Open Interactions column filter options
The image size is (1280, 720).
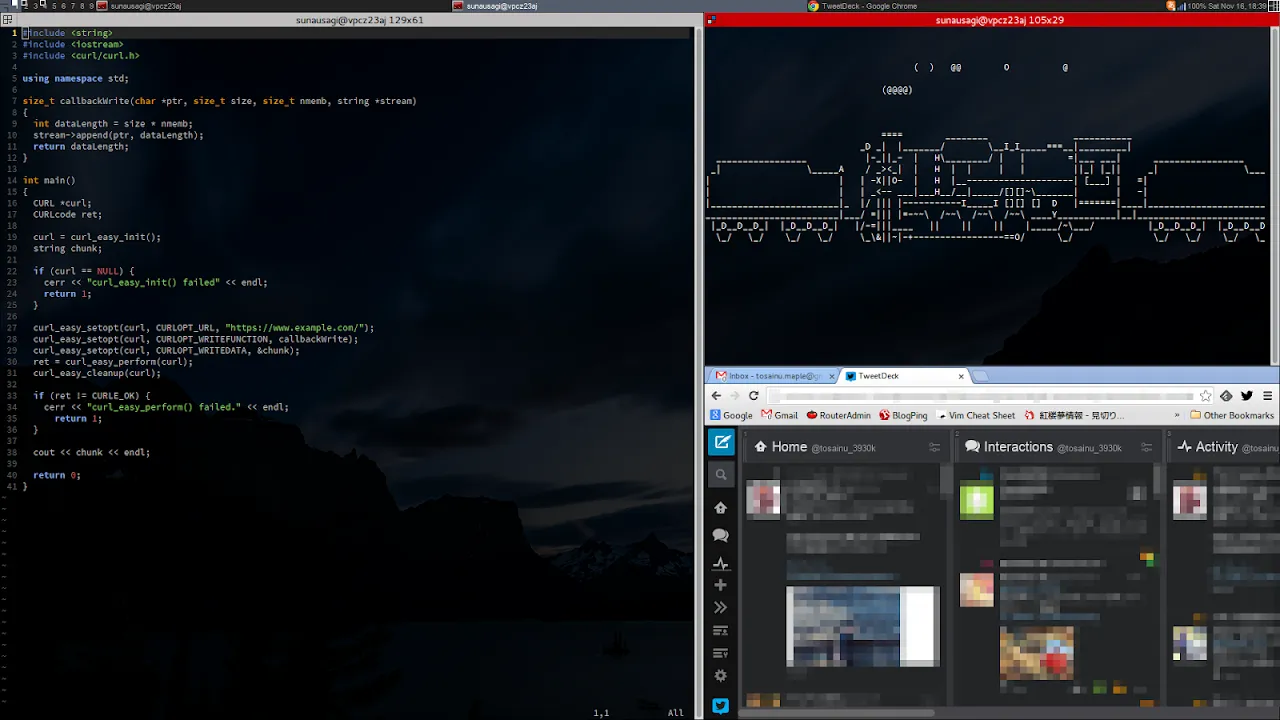[x=1146, y=448]
